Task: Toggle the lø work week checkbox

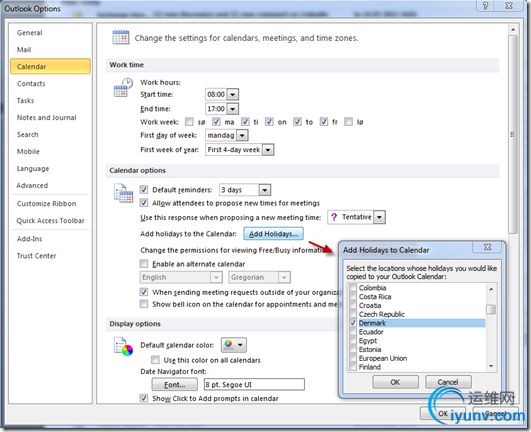Action: (348, 122)
